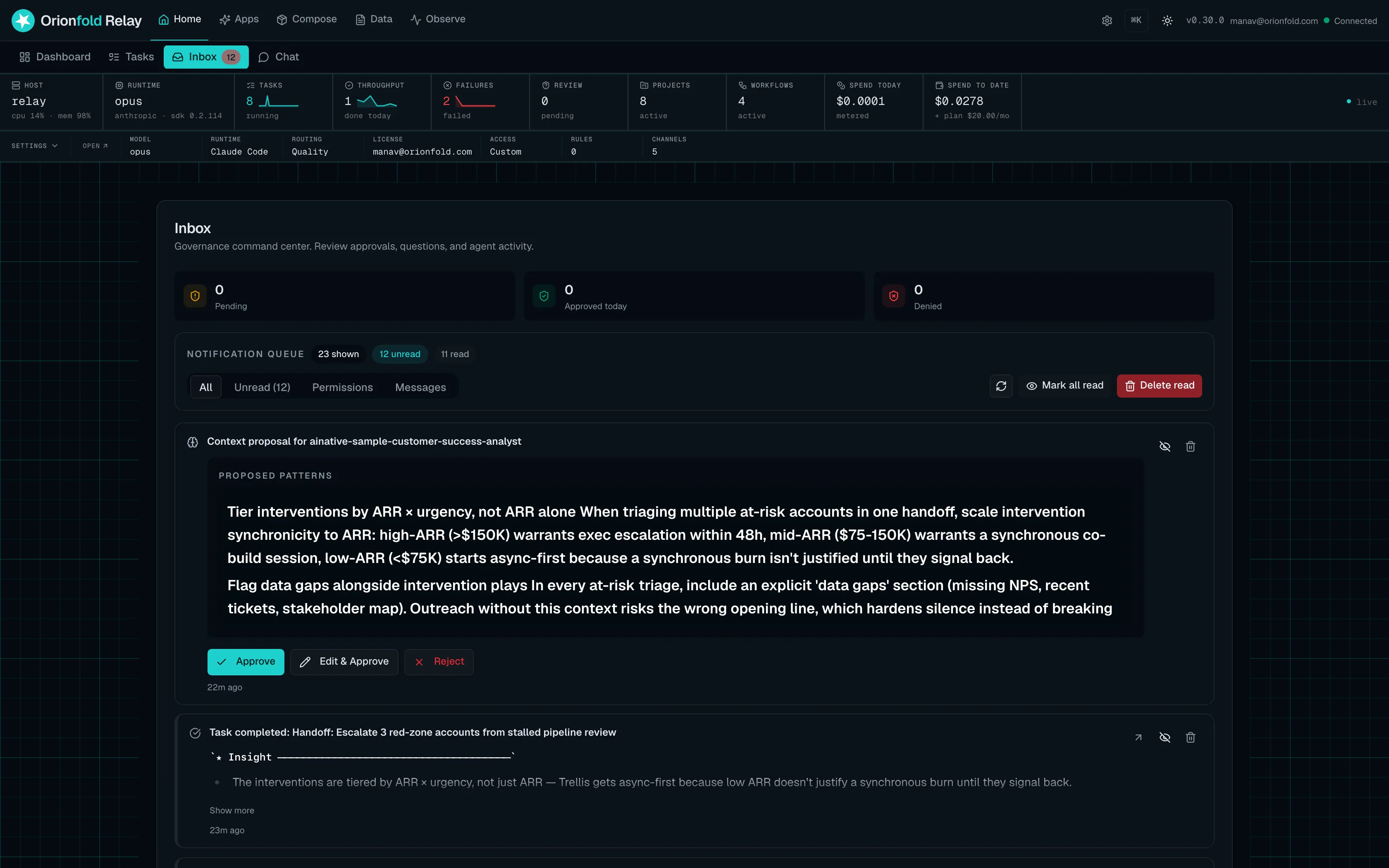Open the Observe top menu
The image size is (1389, 868).
(x=438, y=19)
